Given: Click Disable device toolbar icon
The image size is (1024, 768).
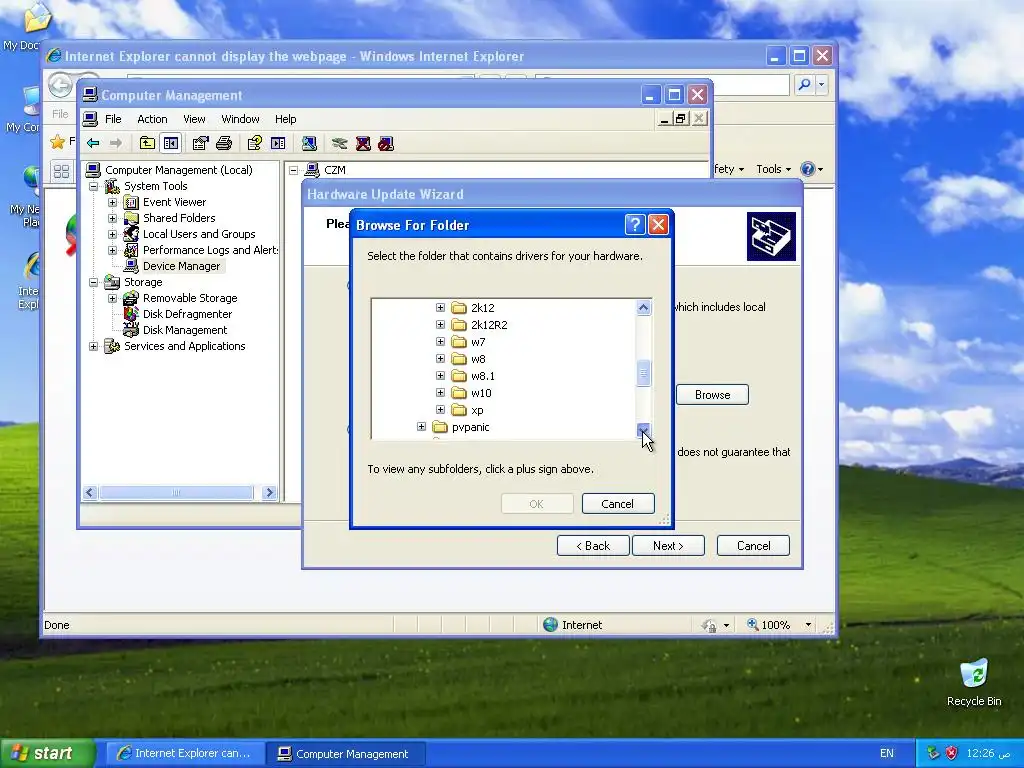Looking at the screenshot, I should [386, 144].
